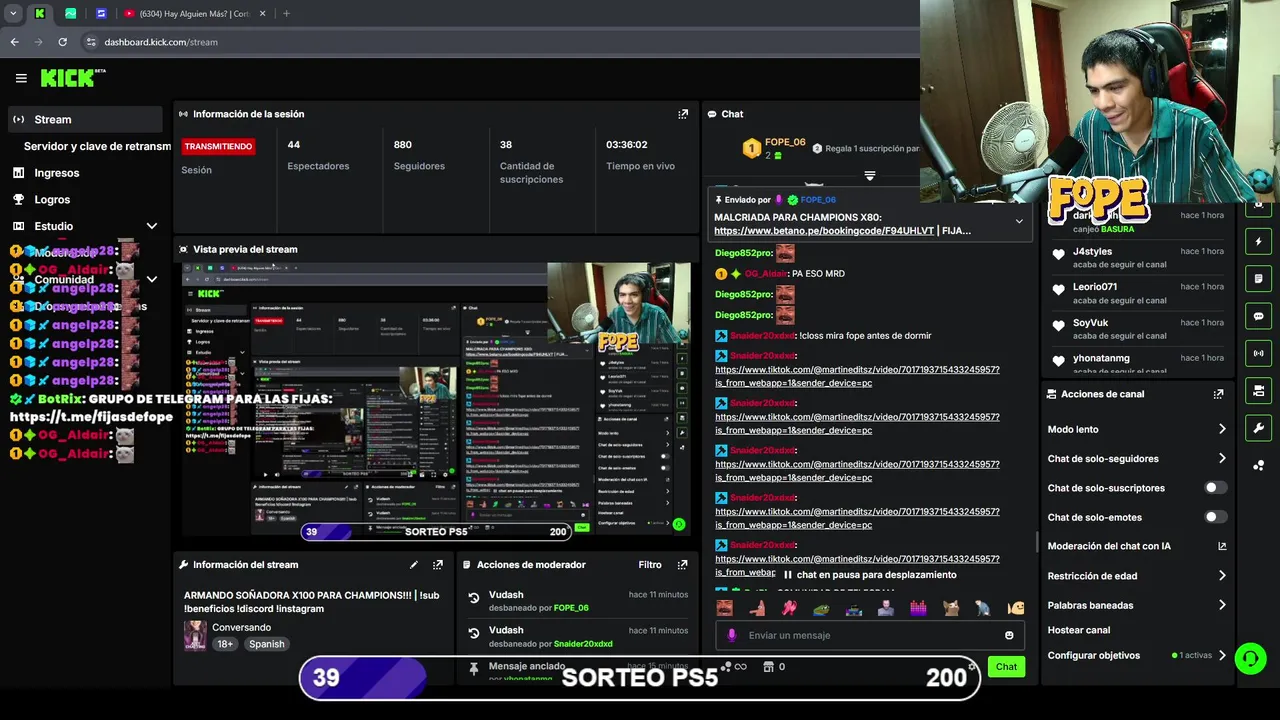
Task: Collapse the chat leaderboard with the lines handle
Action: [x=870, y=176]
